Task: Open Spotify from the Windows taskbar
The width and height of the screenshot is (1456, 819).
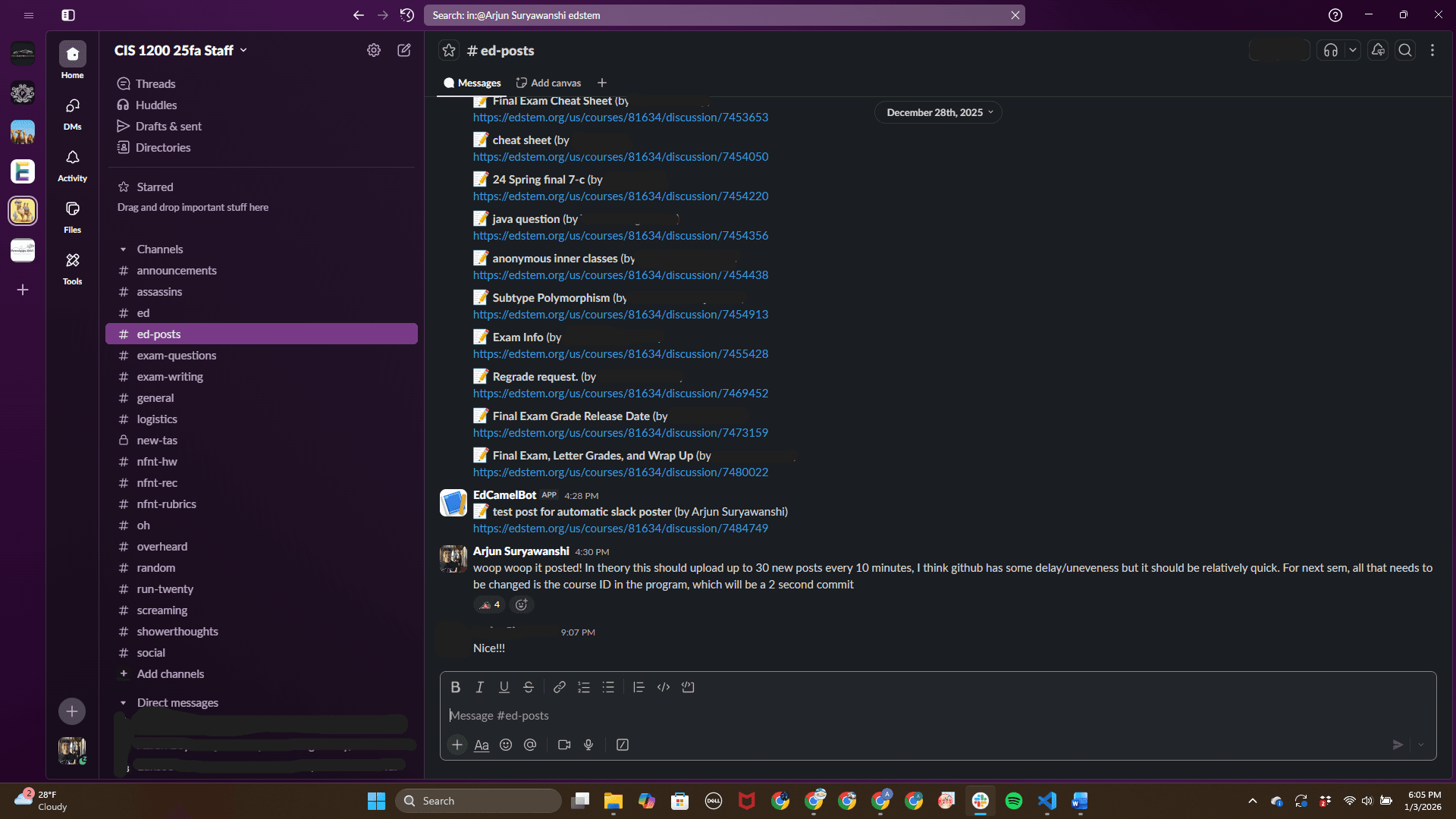Action: point(1014,801)
